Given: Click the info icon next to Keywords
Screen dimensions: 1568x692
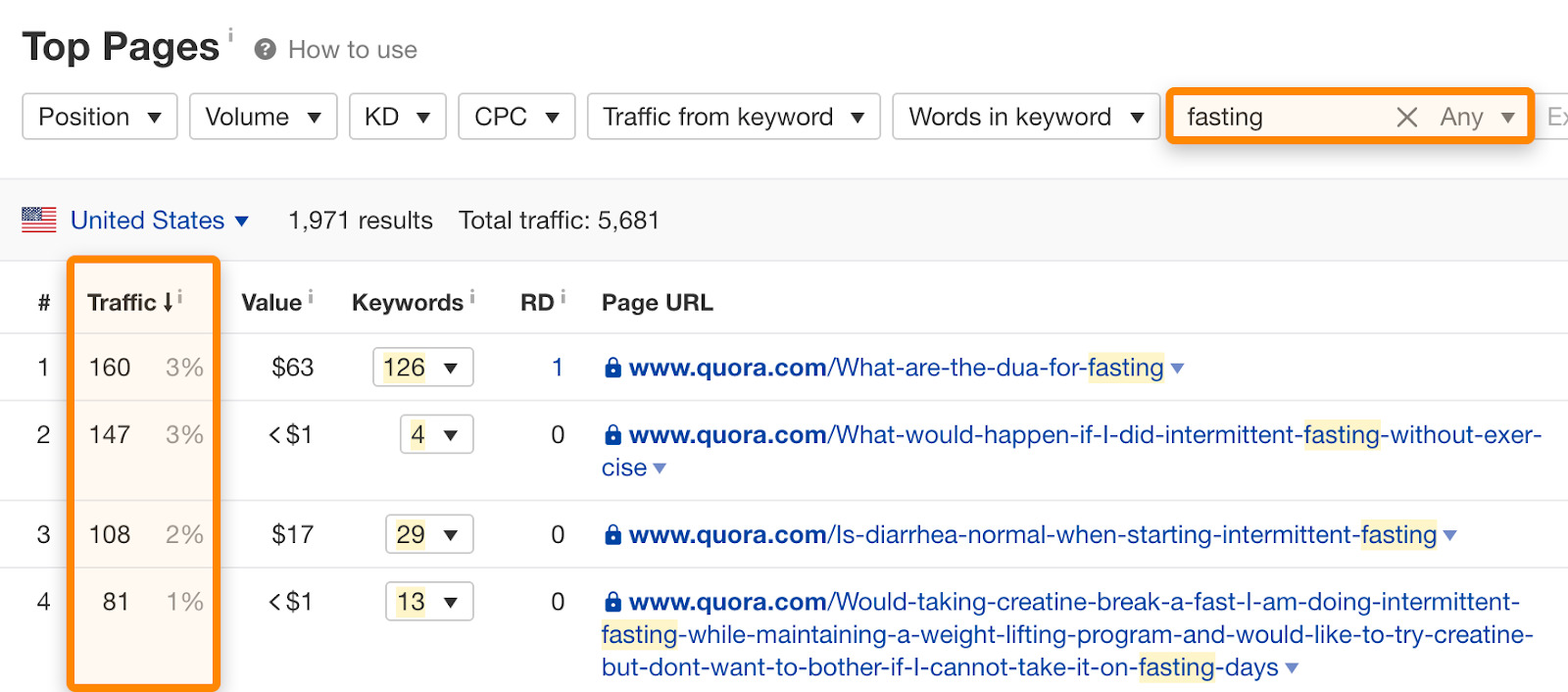Looking at the screenshot, I should 472,296.
